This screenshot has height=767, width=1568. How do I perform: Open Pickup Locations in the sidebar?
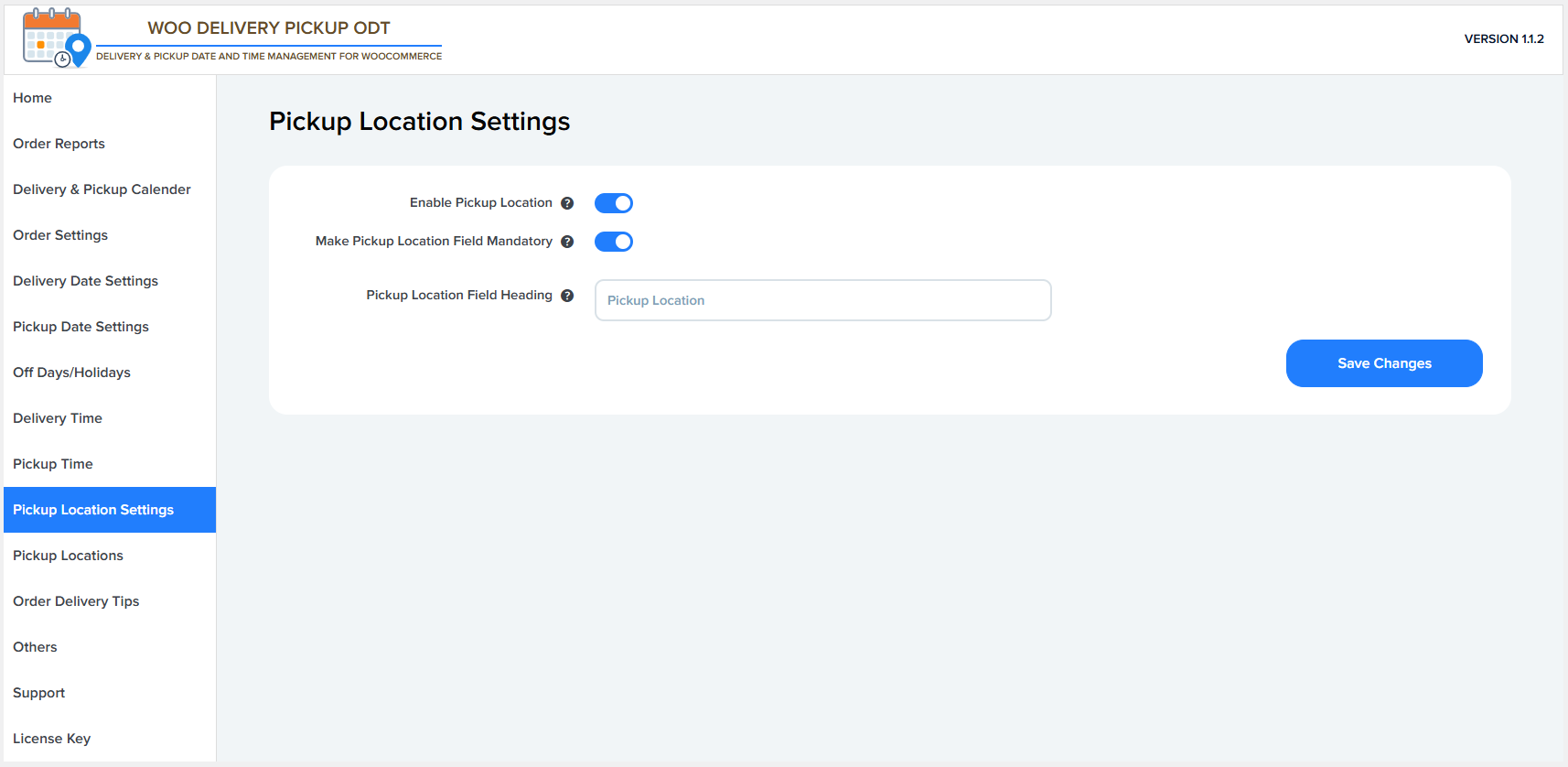coord(68,556)
